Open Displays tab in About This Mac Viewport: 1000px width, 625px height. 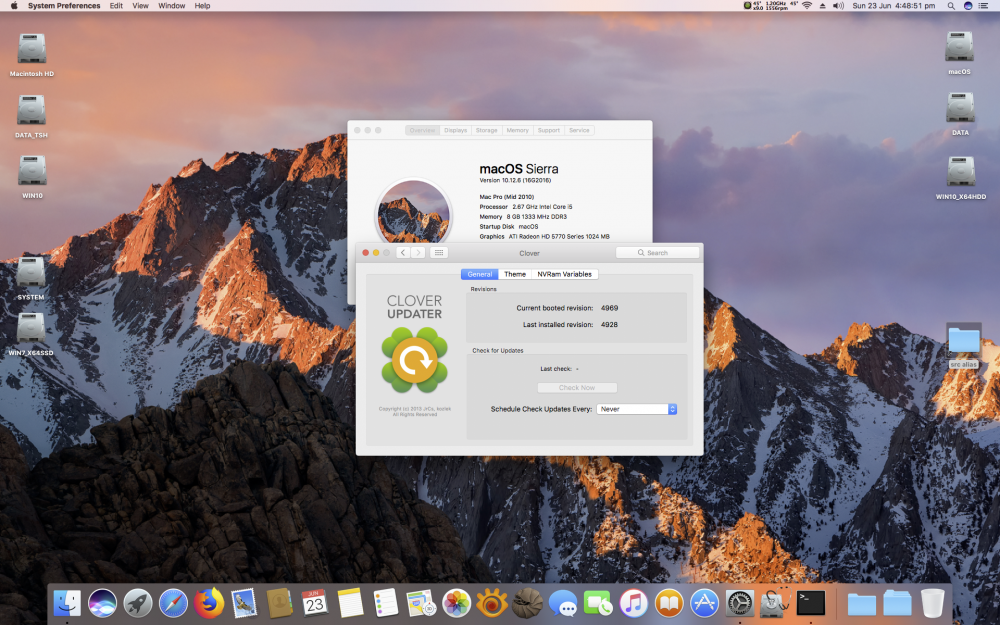point(455,130)
